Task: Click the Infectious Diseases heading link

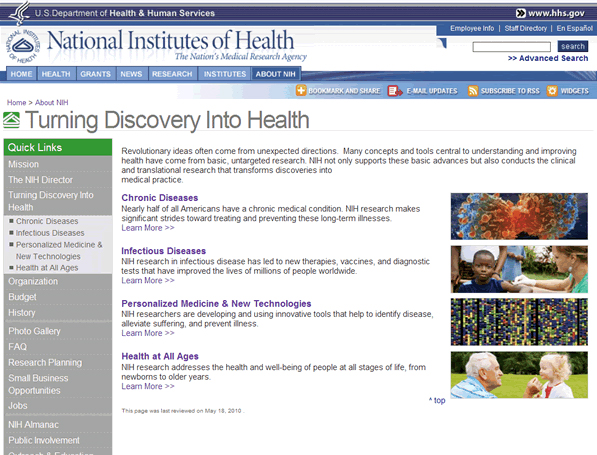Action: click(163, 251)
